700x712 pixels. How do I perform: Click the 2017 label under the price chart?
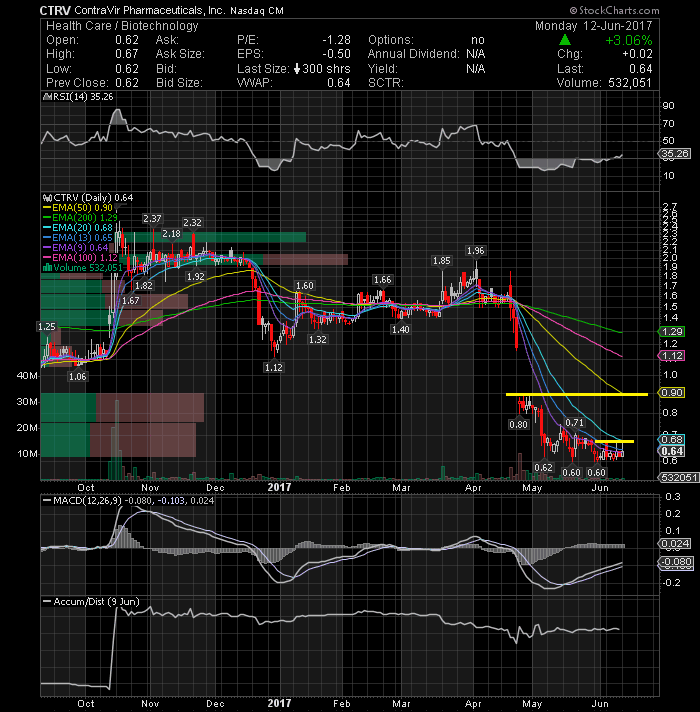click(279, 488)
